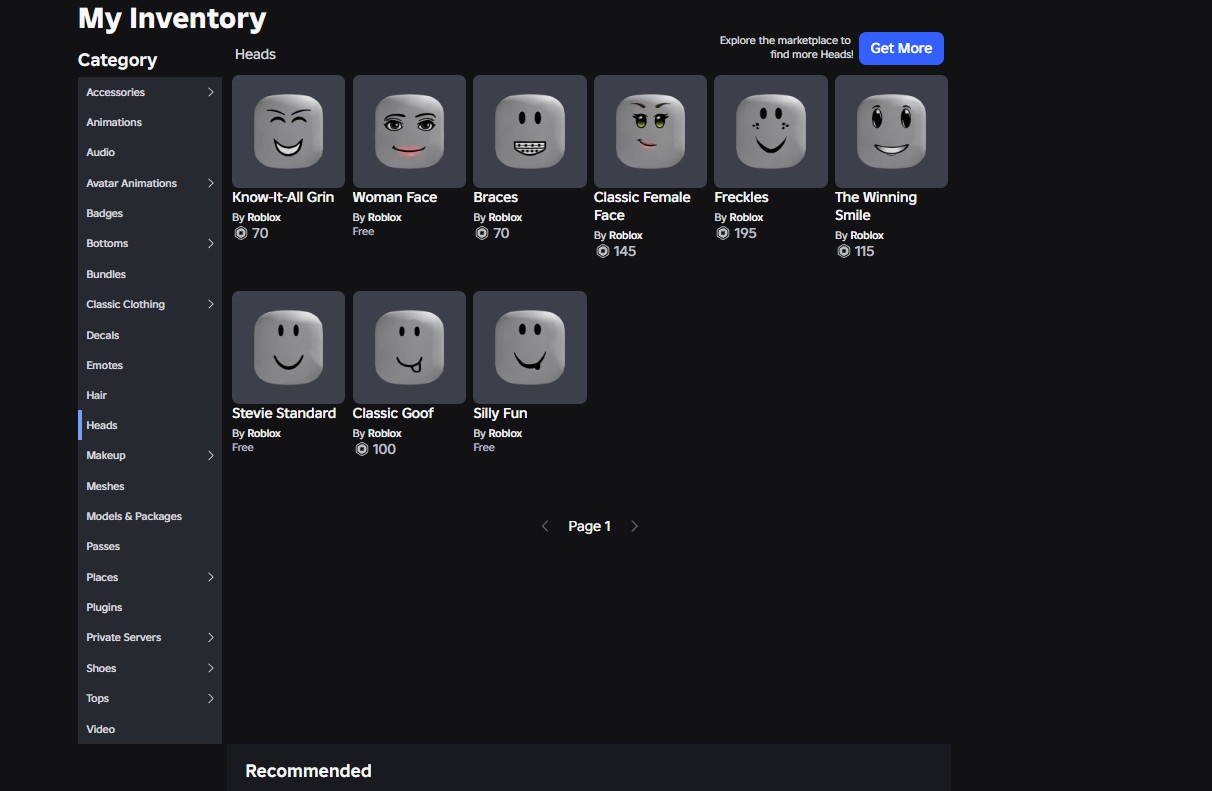The image size is (1212, 791).
Task: Go to the next page arrow
Action: pos(634,526)
